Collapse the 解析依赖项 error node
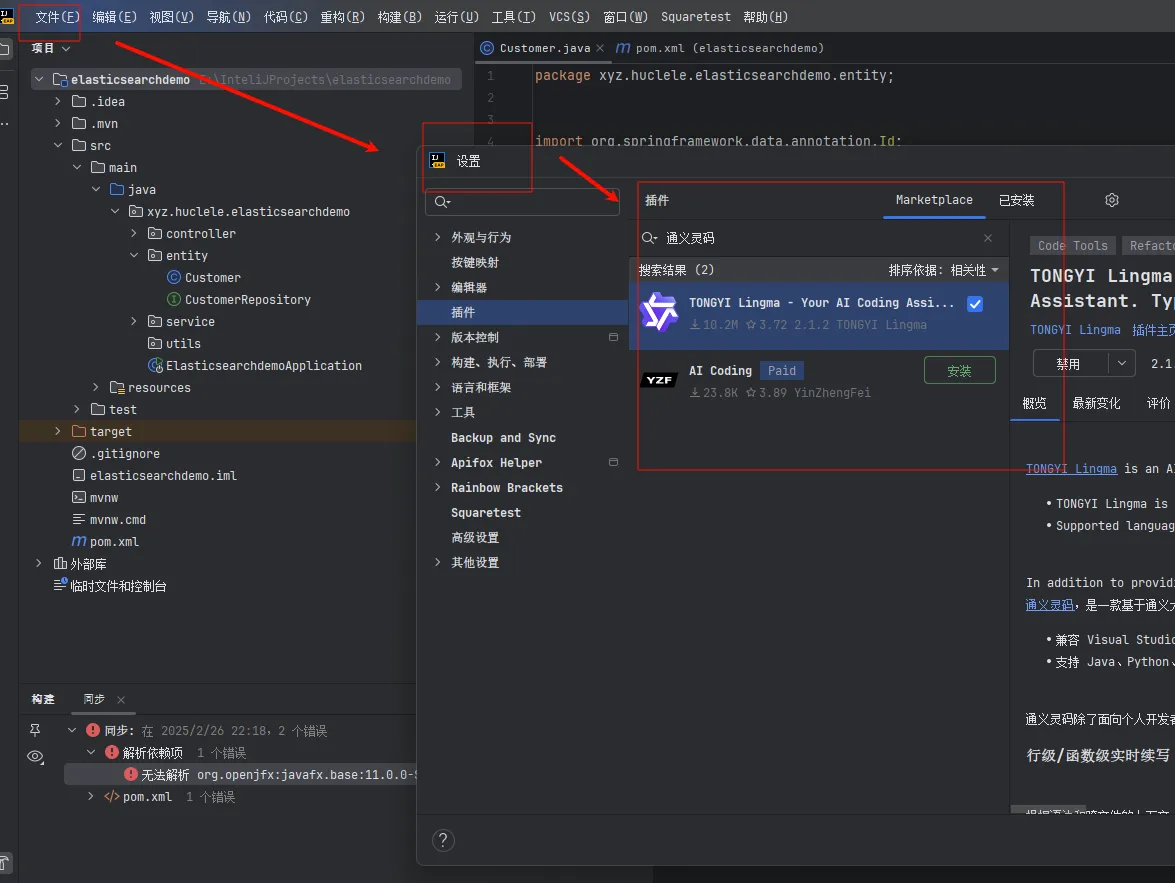1175x883 pixels. point(91,752)
